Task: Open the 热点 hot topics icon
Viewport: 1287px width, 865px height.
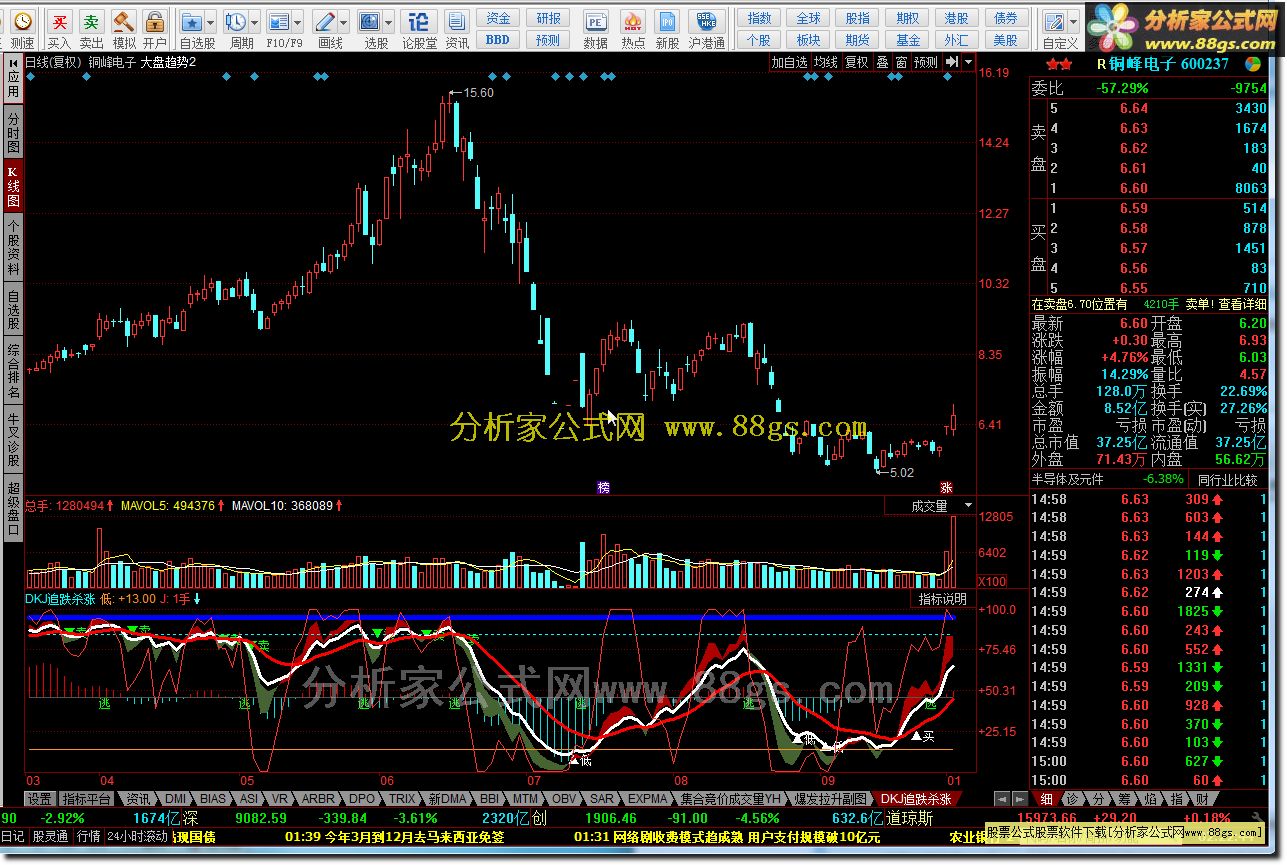Action: 632,21
